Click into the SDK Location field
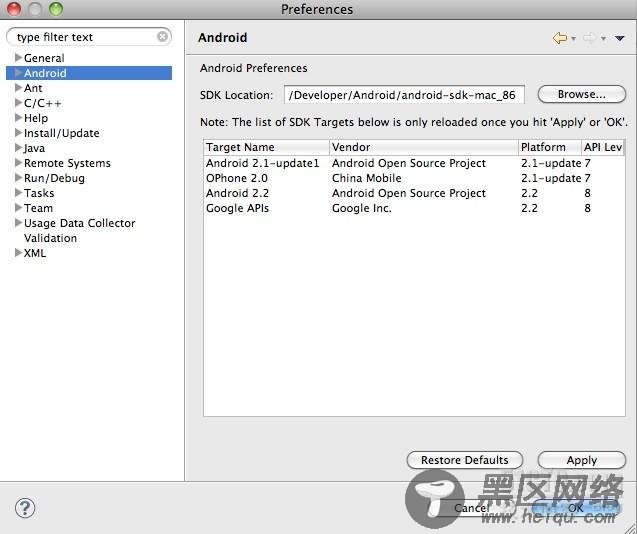 coord(404,95)
